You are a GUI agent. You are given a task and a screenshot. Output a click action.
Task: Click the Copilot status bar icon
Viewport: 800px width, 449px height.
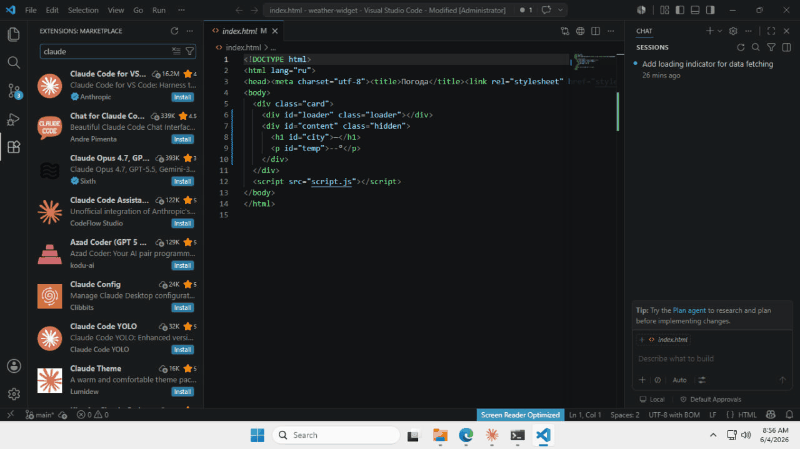tap(771, 415)
